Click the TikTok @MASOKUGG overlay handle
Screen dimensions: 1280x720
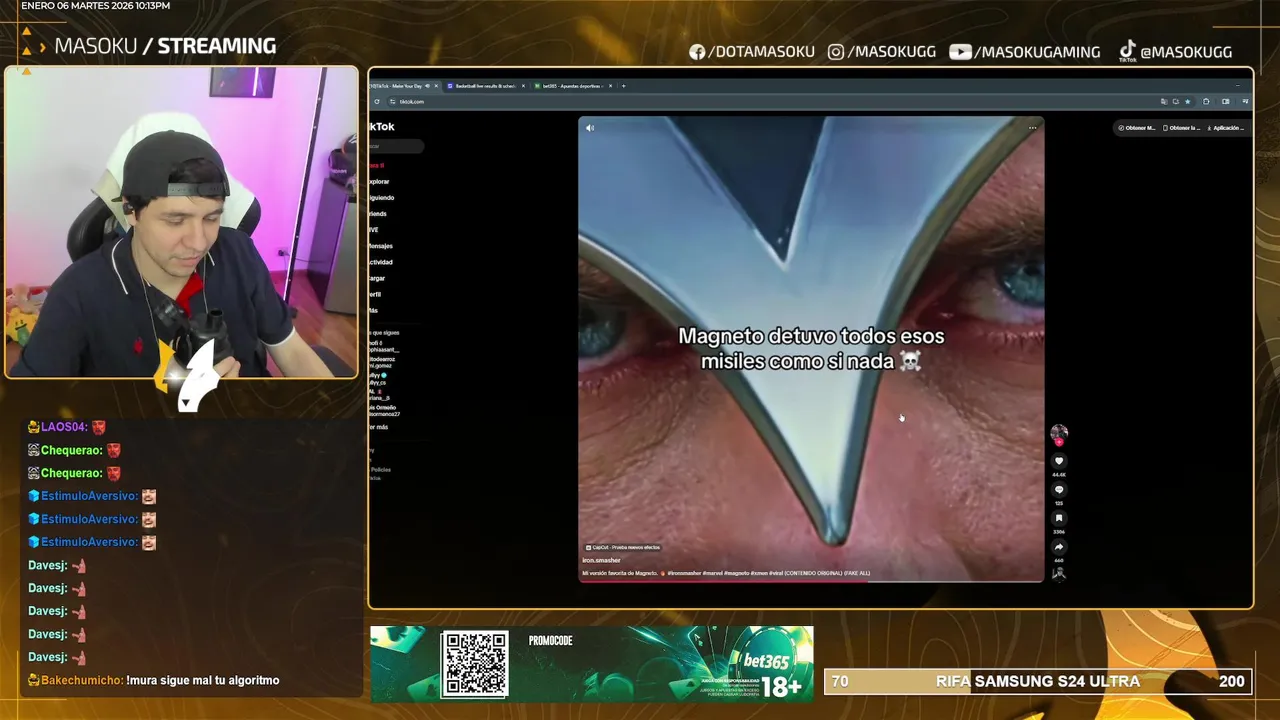pyautogui.click(x=1175, y=52)
